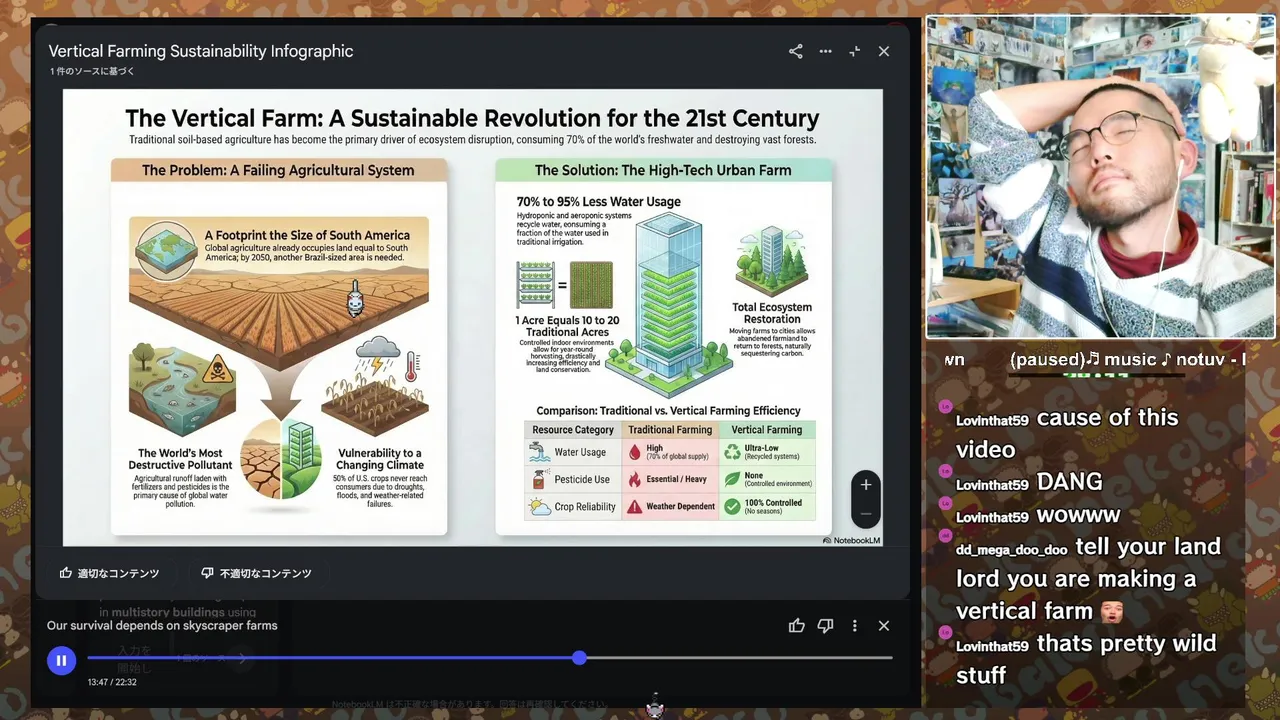Pause the audio overview playback
This screenshot has width=1280, height=720.
61,660
